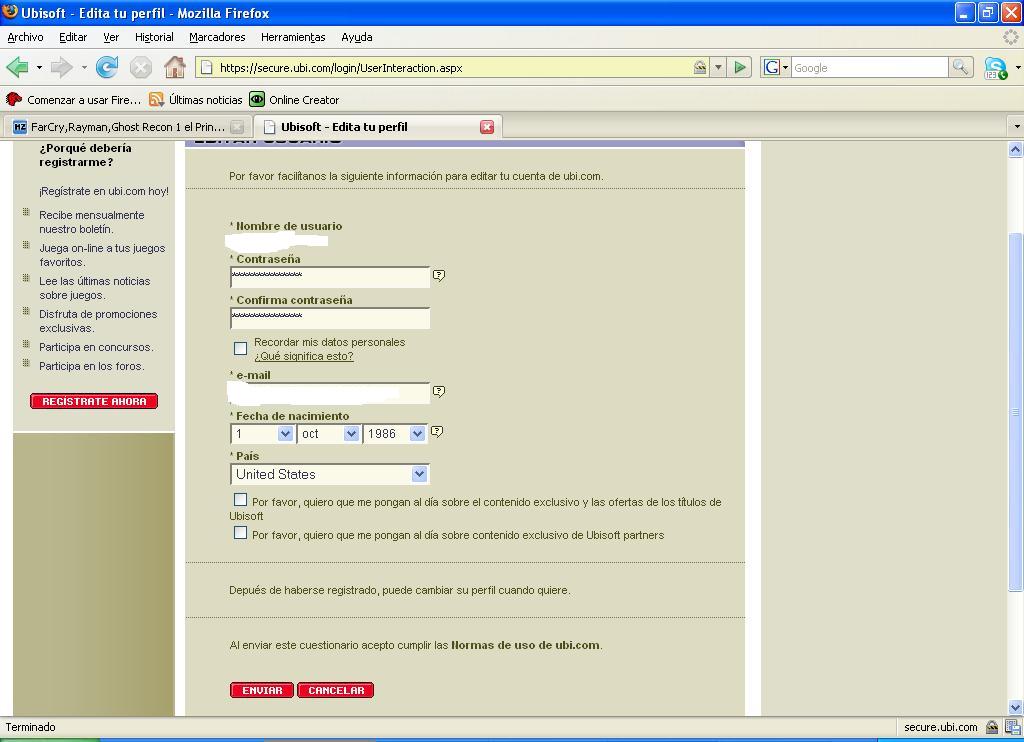Image resolution: width=1024 pixels, height=742 pixels.
Task: Check Recordar mis datos personales checkbox
Action: [x=240, y=349]
